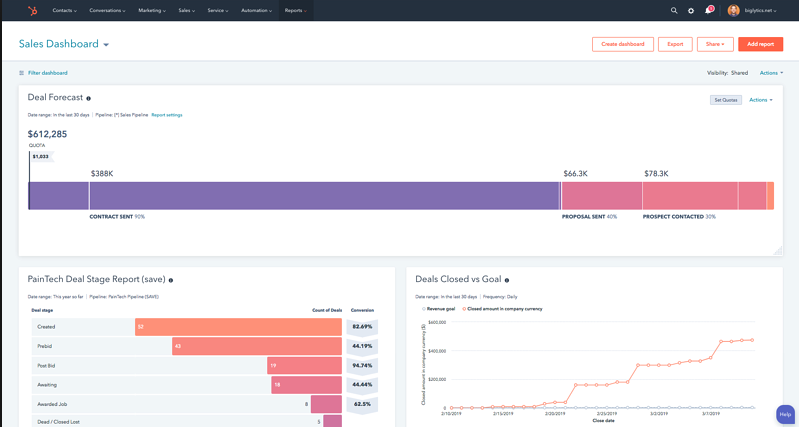The height and width of the screenshot is (427, 799).
Task: Click the Conversion column header
Action: click(362, 310)
